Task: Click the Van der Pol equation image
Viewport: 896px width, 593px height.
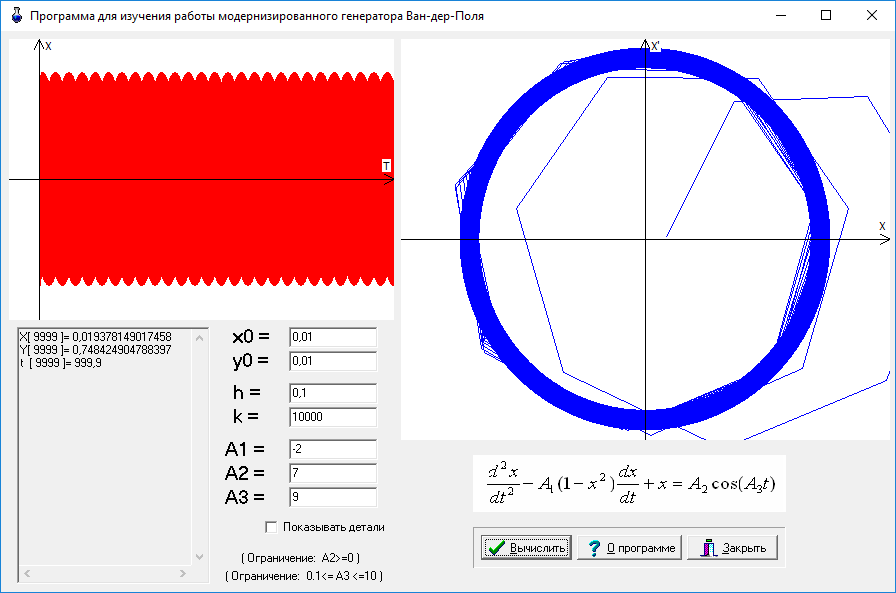Action: click(629, 484)
